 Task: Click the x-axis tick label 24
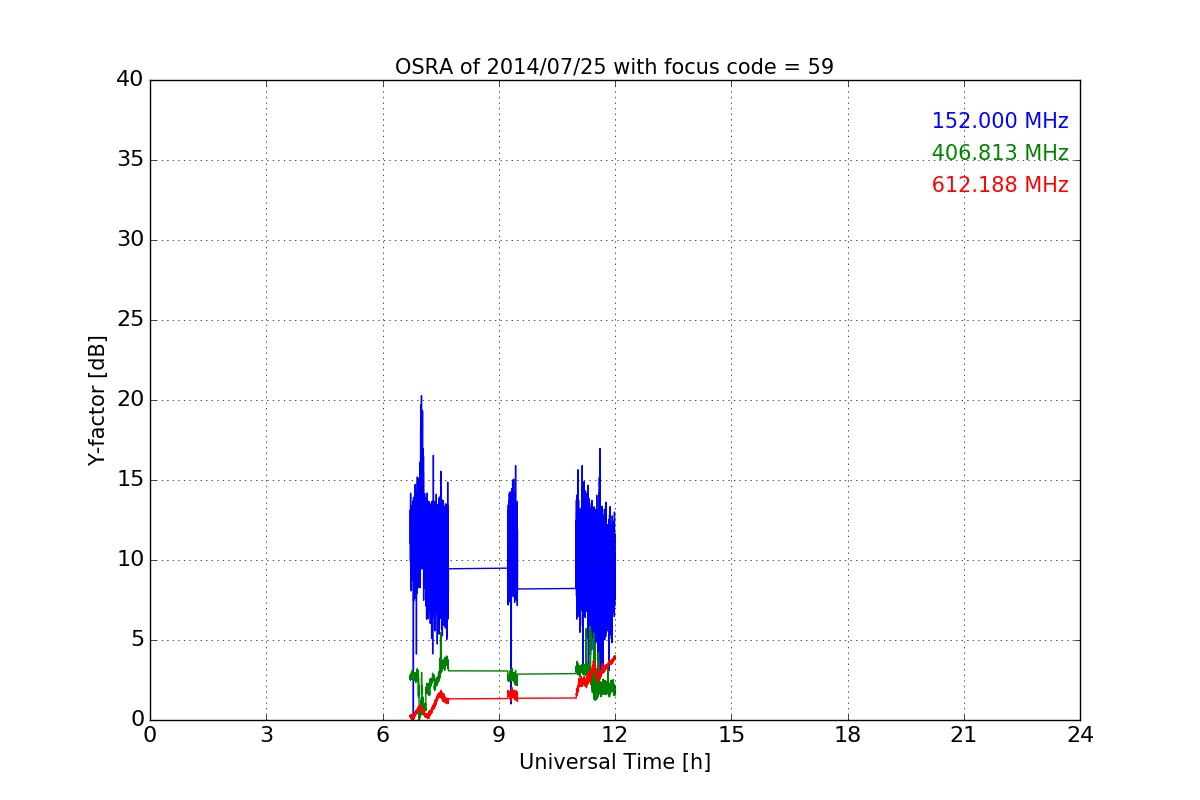point(1080,735)
